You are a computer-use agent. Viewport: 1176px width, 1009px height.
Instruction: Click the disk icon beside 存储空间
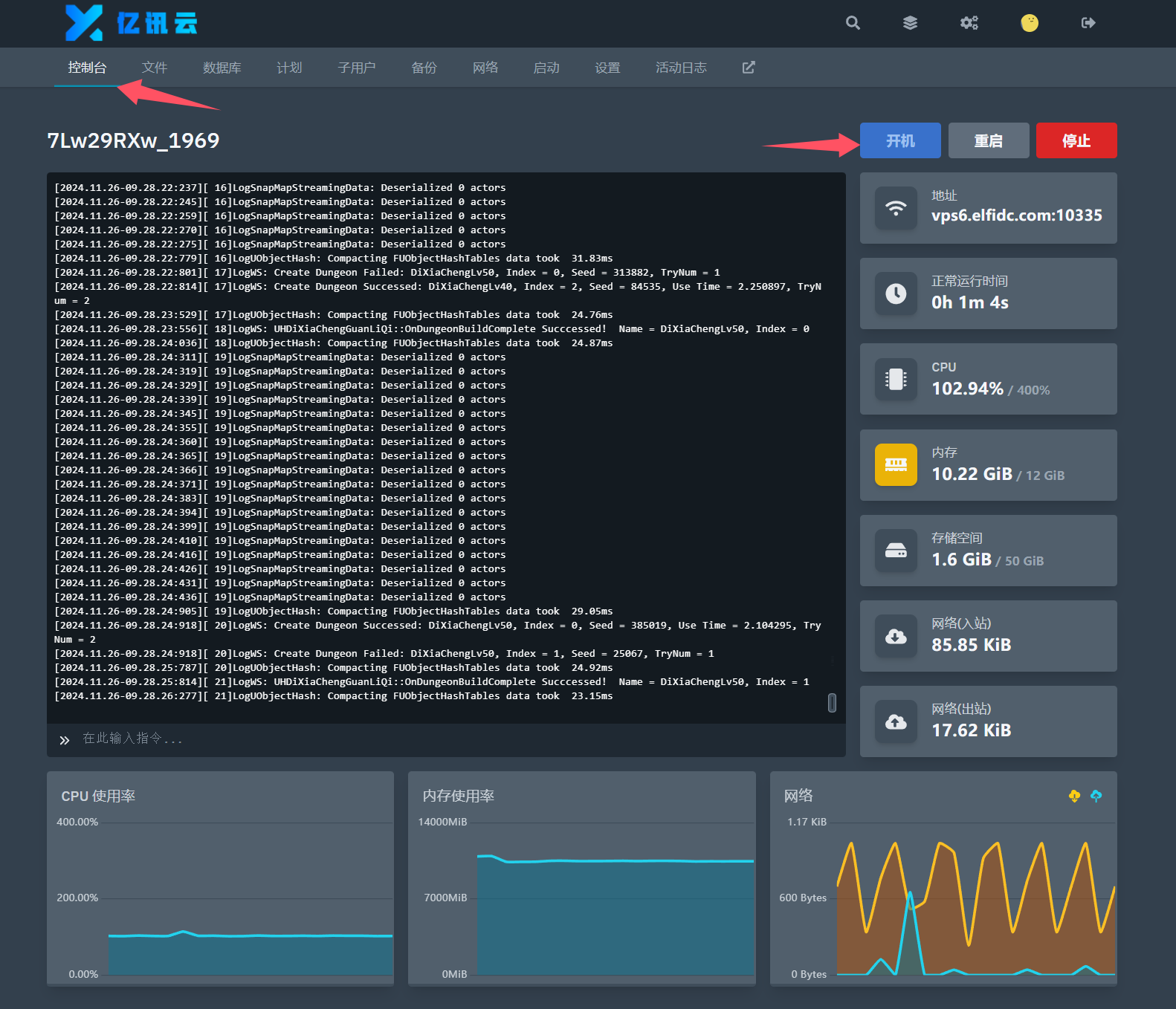(896, 551)
